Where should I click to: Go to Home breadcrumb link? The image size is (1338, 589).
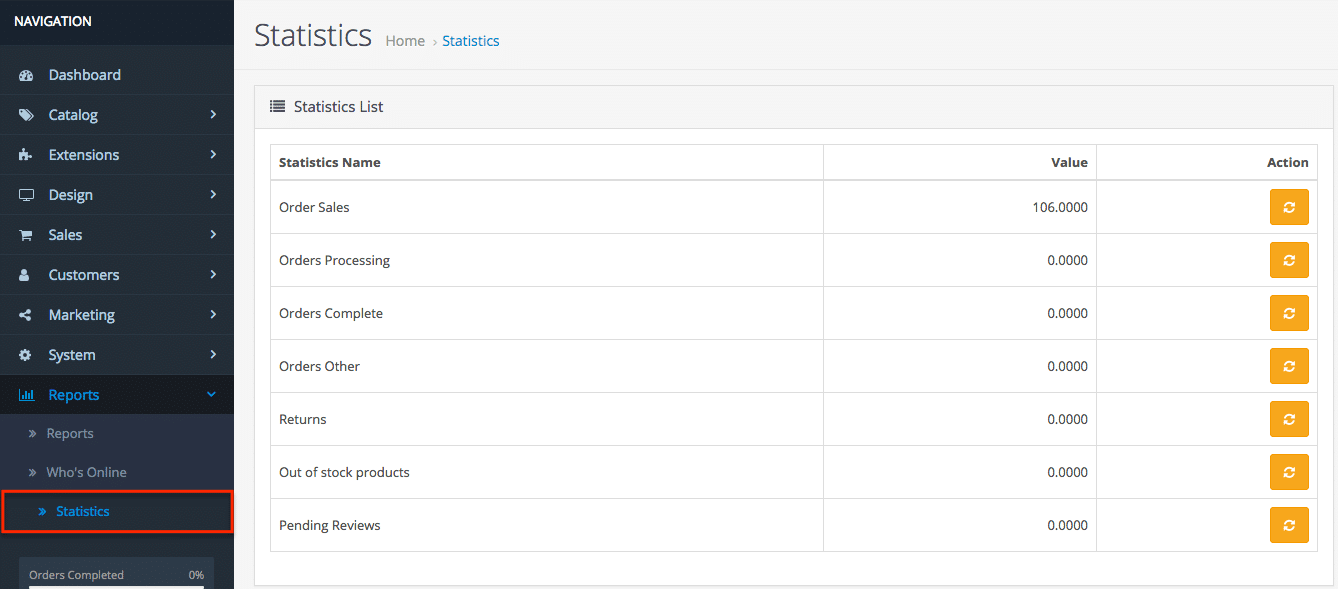pos(405,41)
